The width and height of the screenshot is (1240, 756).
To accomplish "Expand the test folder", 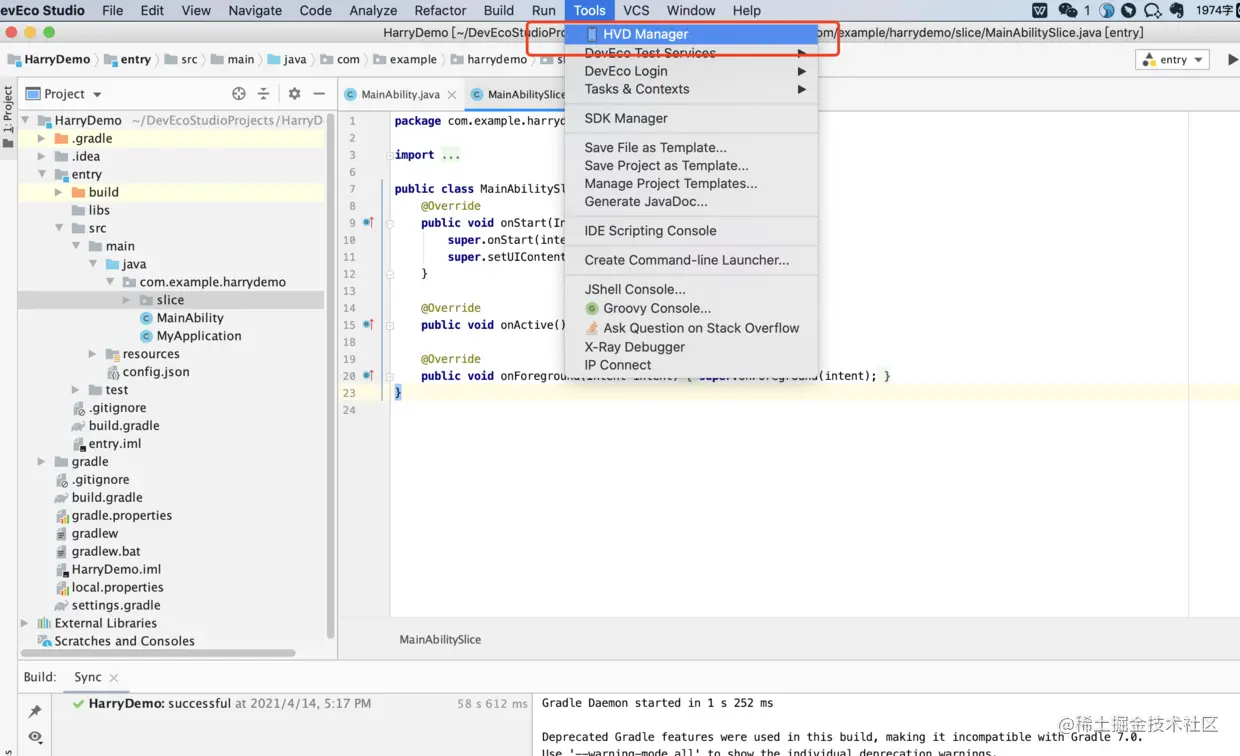I will point(75,390).
